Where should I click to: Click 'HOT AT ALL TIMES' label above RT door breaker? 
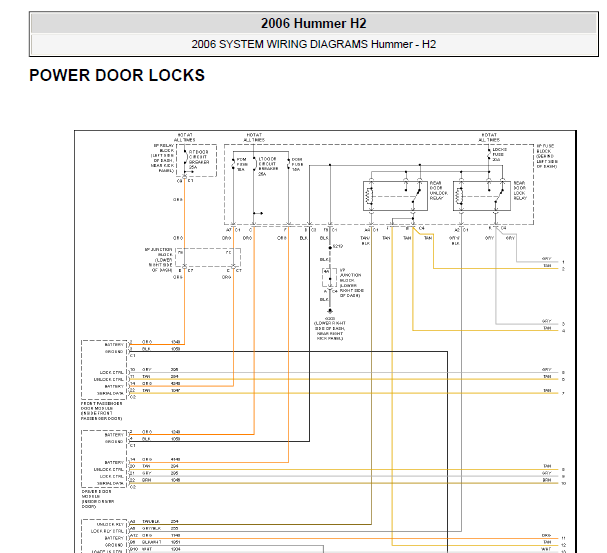click(185, 137)
